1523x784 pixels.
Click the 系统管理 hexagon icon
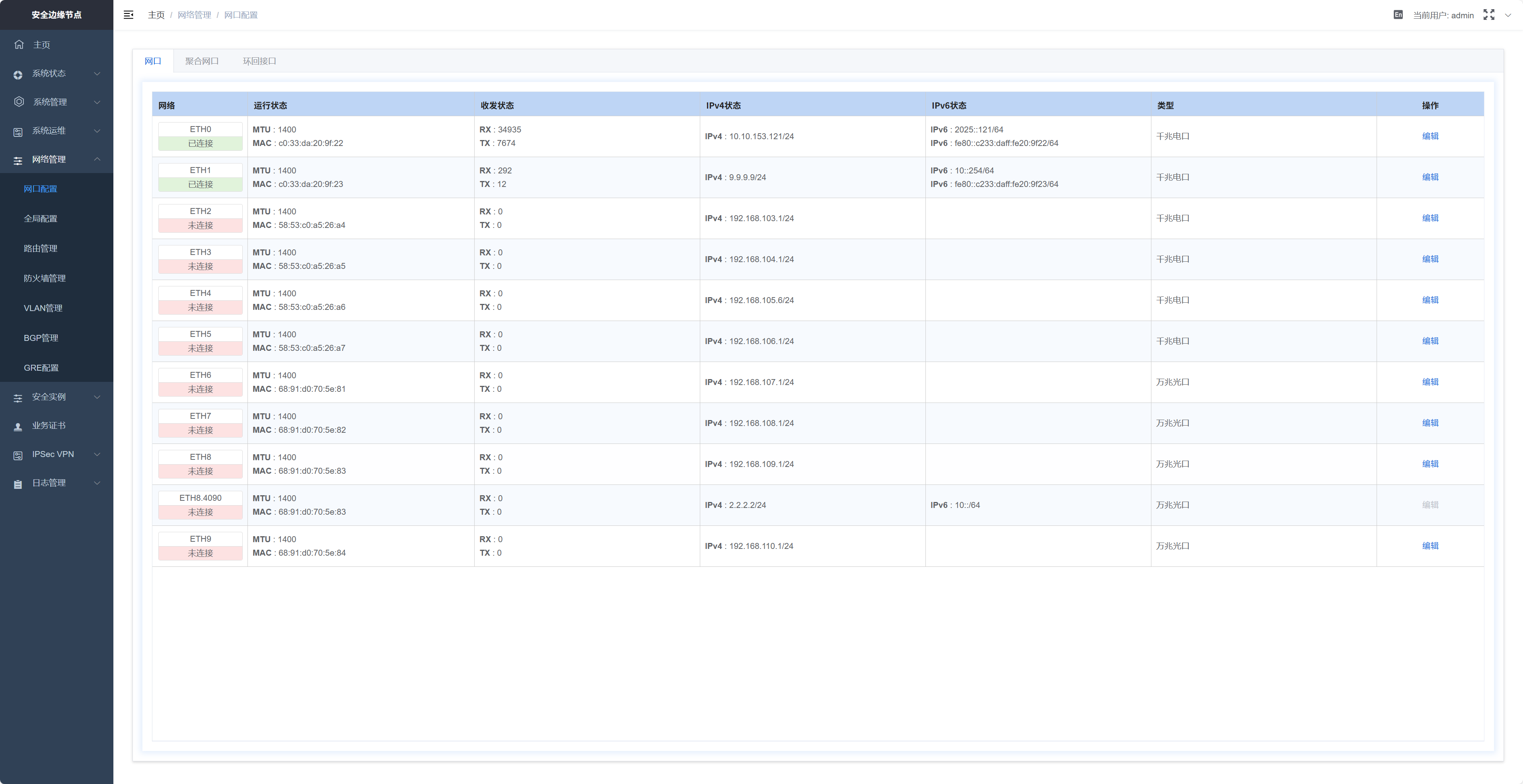tap(19, 102)
